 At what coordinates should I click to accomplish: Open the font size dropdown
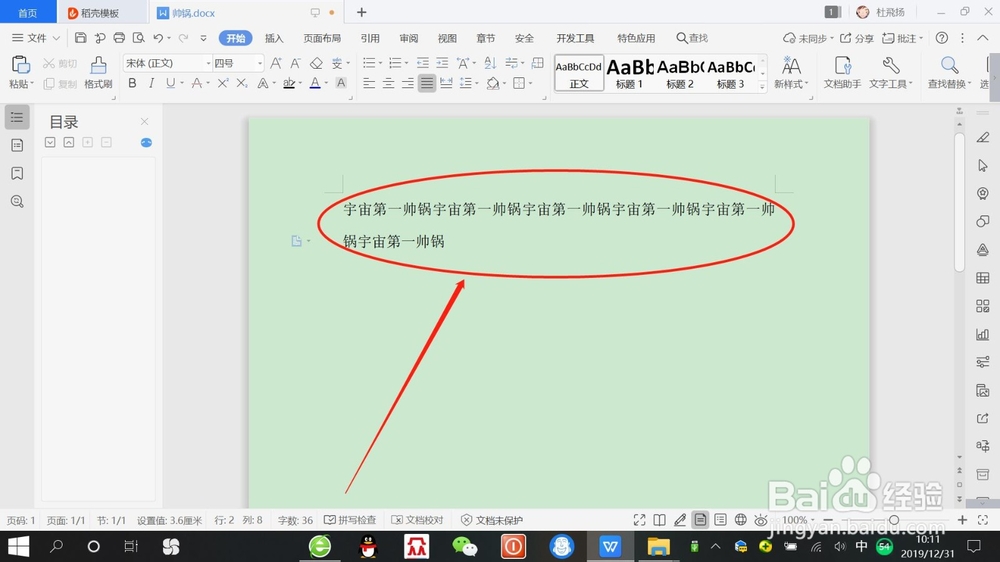pos(260,63)
